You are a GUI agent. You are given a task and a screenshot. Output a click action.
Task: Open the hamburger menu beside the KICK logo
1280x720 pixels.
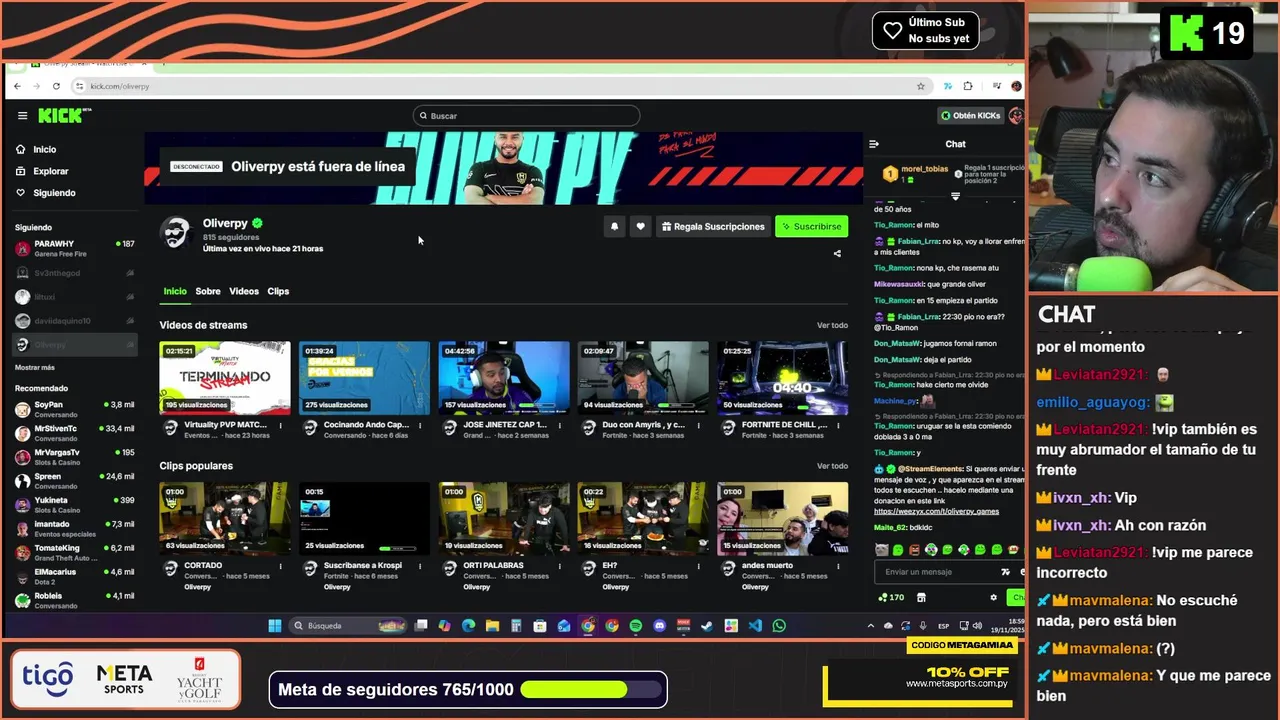(x=22, y=116)
